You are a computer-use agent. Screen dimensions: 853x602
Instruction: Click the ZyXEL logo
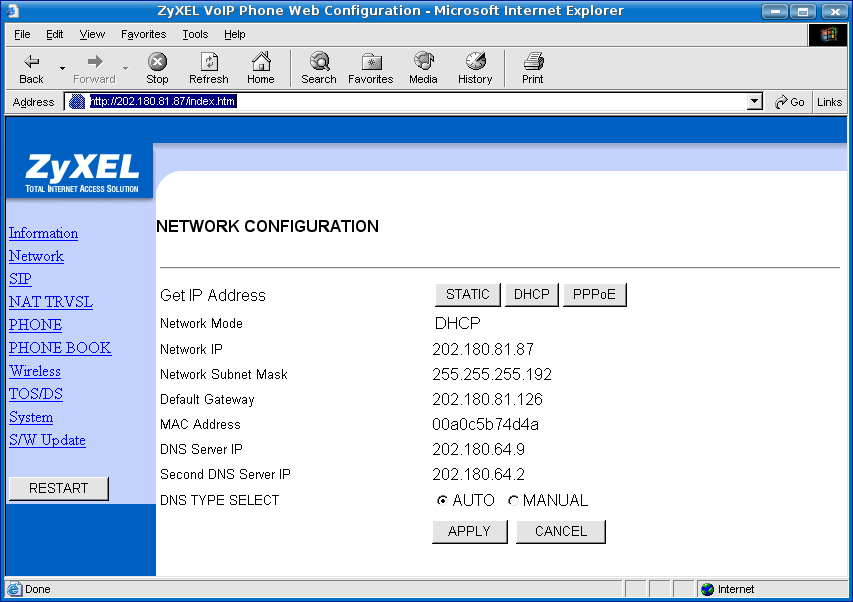point(81,172)
